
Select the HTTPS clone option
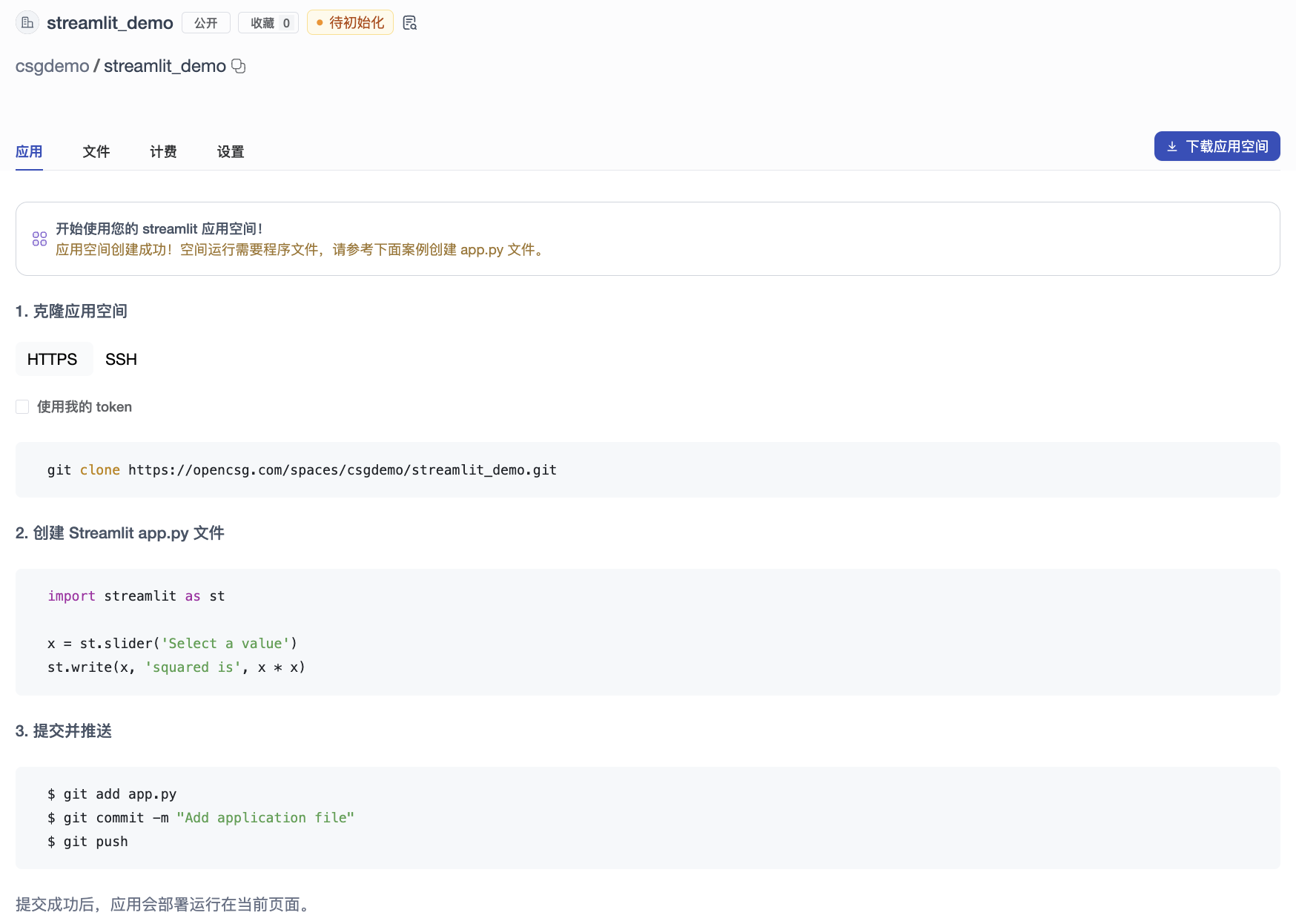pos(53,359)
